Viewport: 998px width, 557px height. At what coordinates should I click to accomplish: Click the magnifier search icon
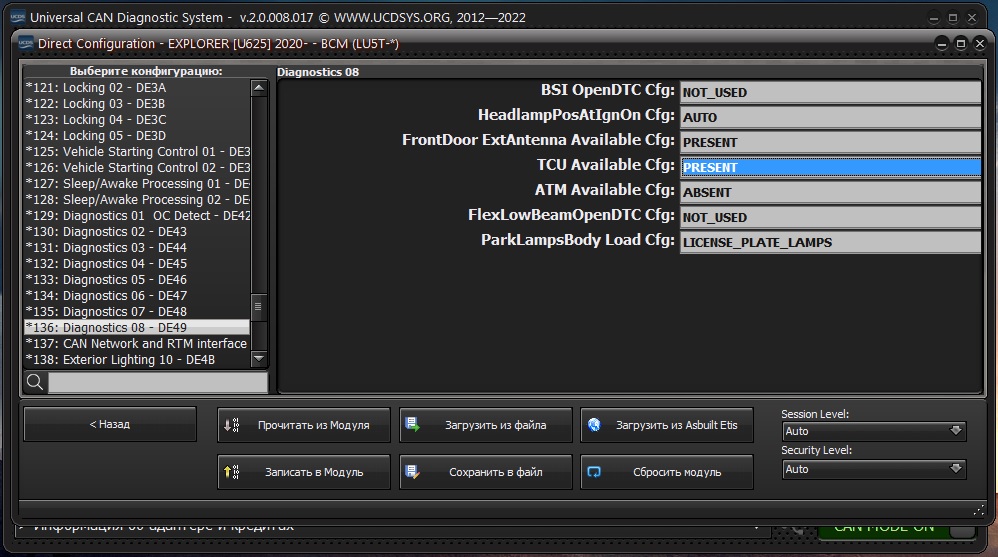point(35,382)
